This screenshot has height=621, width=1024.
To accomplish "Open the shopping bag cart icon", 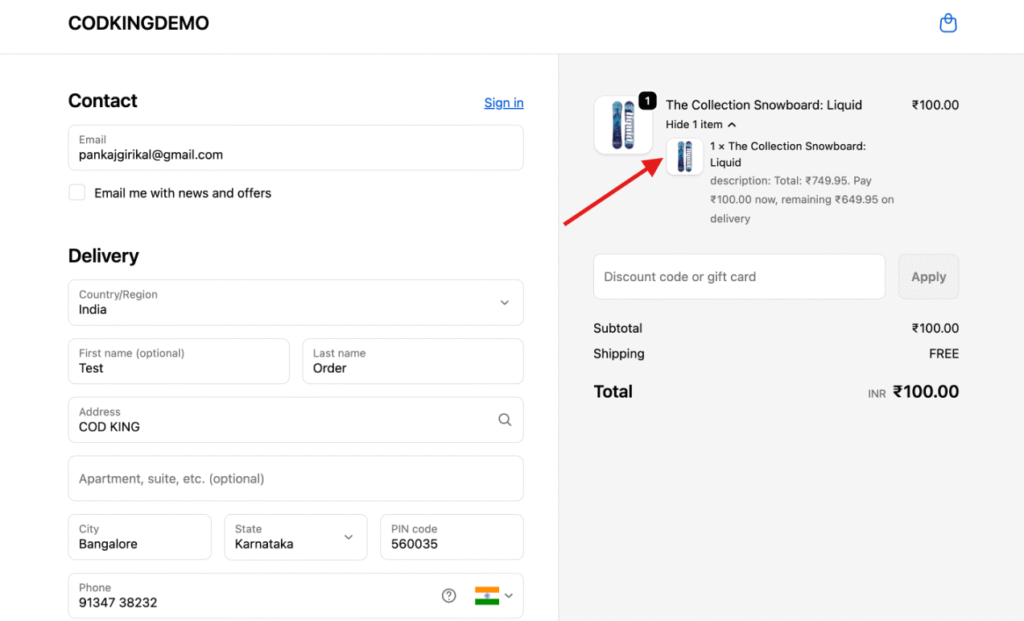I will [948, 23].
